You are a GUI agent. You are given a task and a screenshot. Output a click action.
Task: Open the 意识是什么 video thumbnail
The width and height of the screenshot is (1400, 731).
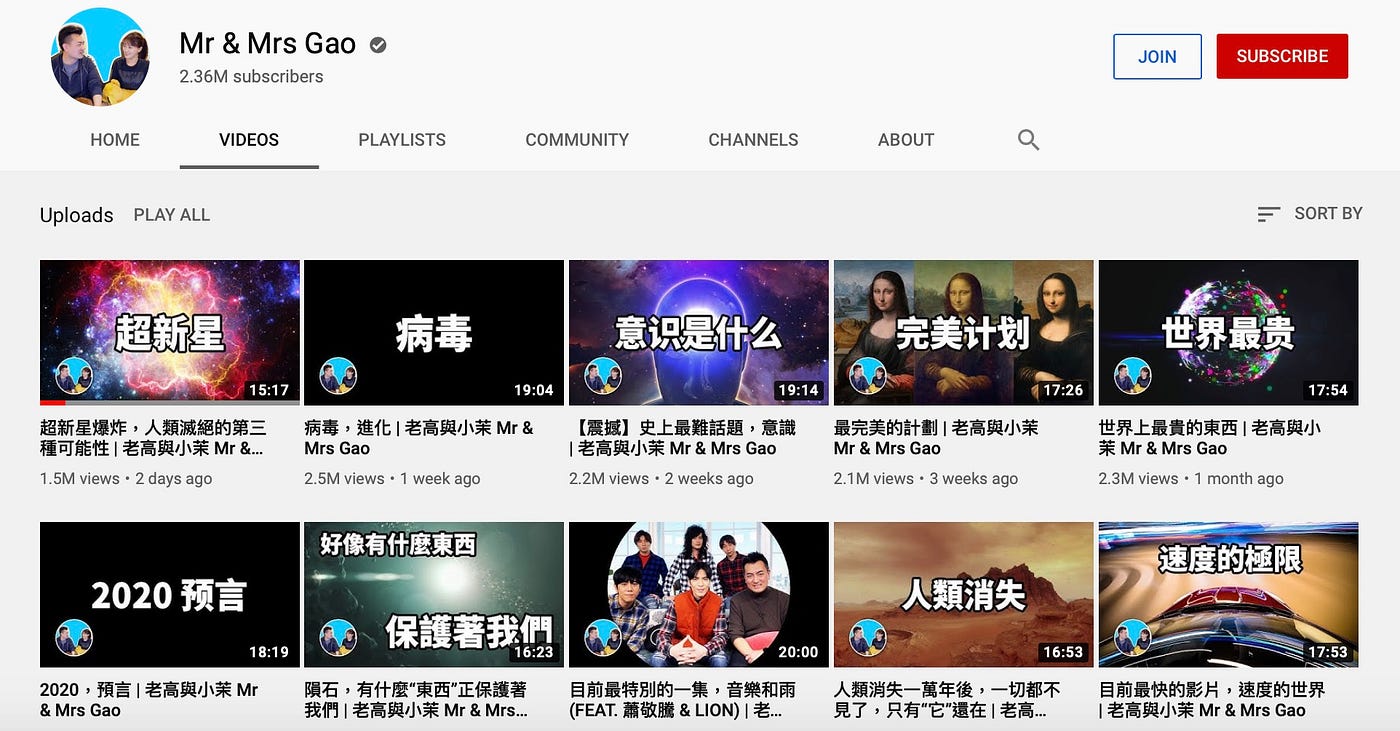pyautogui.click(x=699, y=333)
